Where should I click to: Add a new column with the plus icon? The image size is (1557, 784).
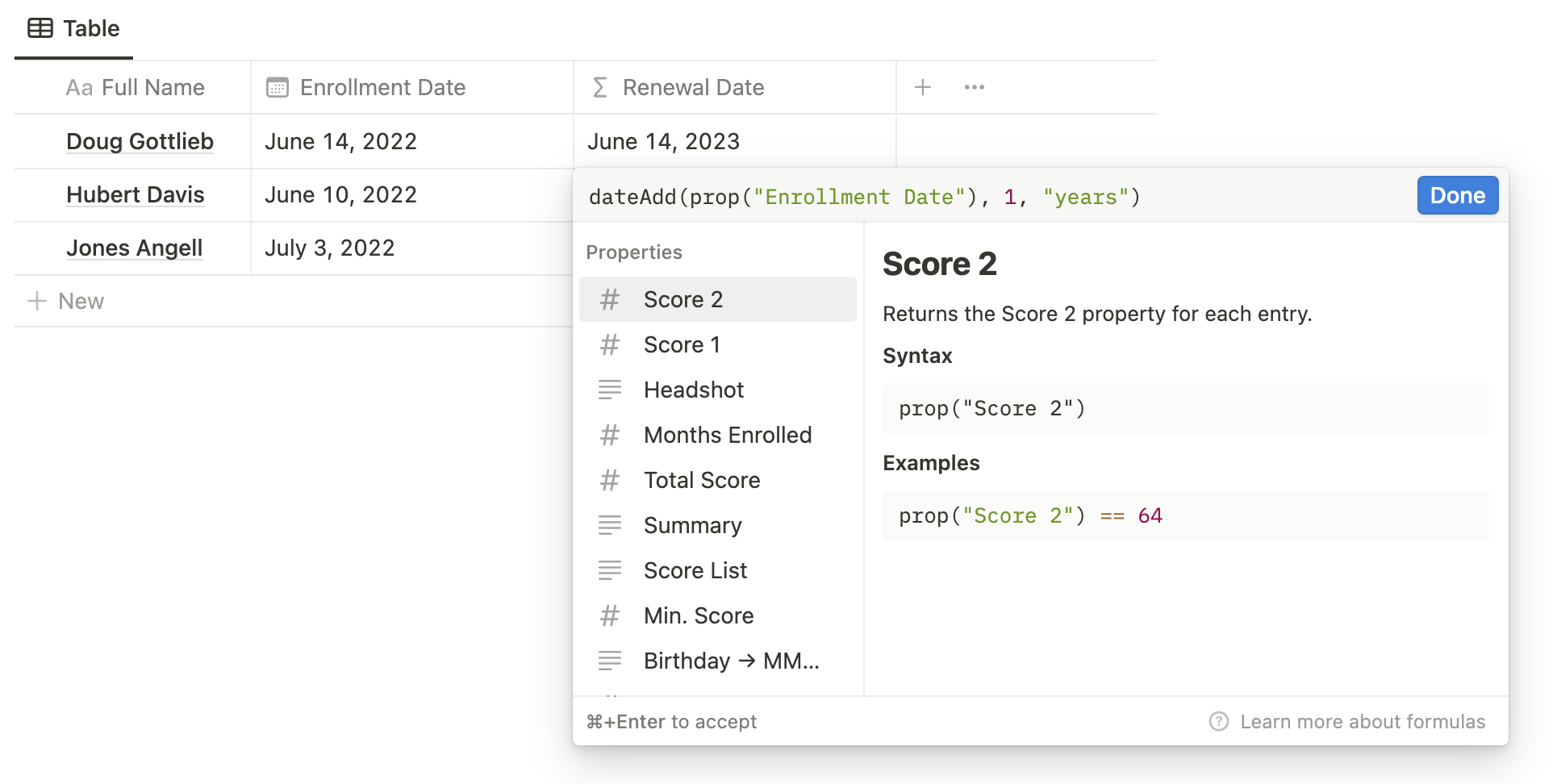(922, 86)
